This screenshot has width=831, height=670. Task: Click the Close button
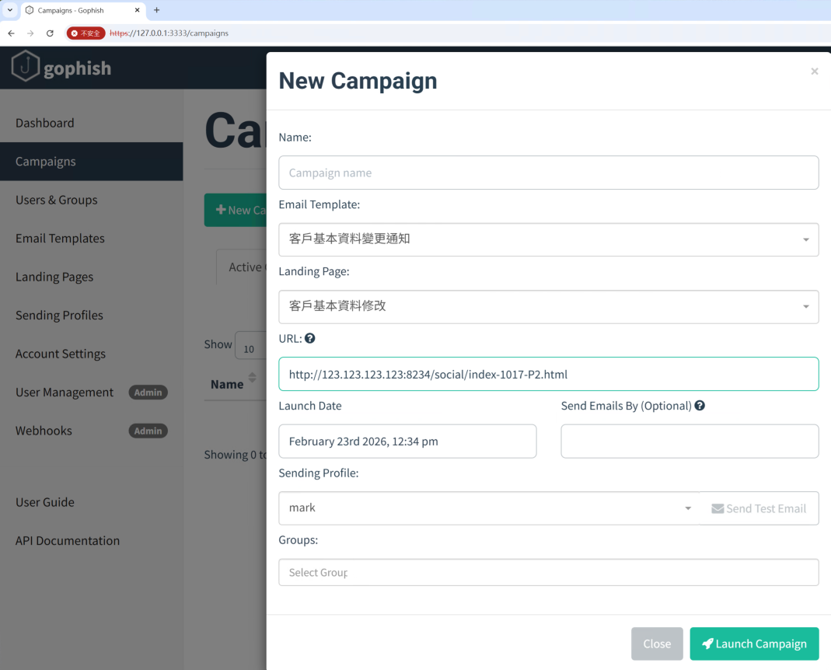pyautogui.click(x=657, y=643)
